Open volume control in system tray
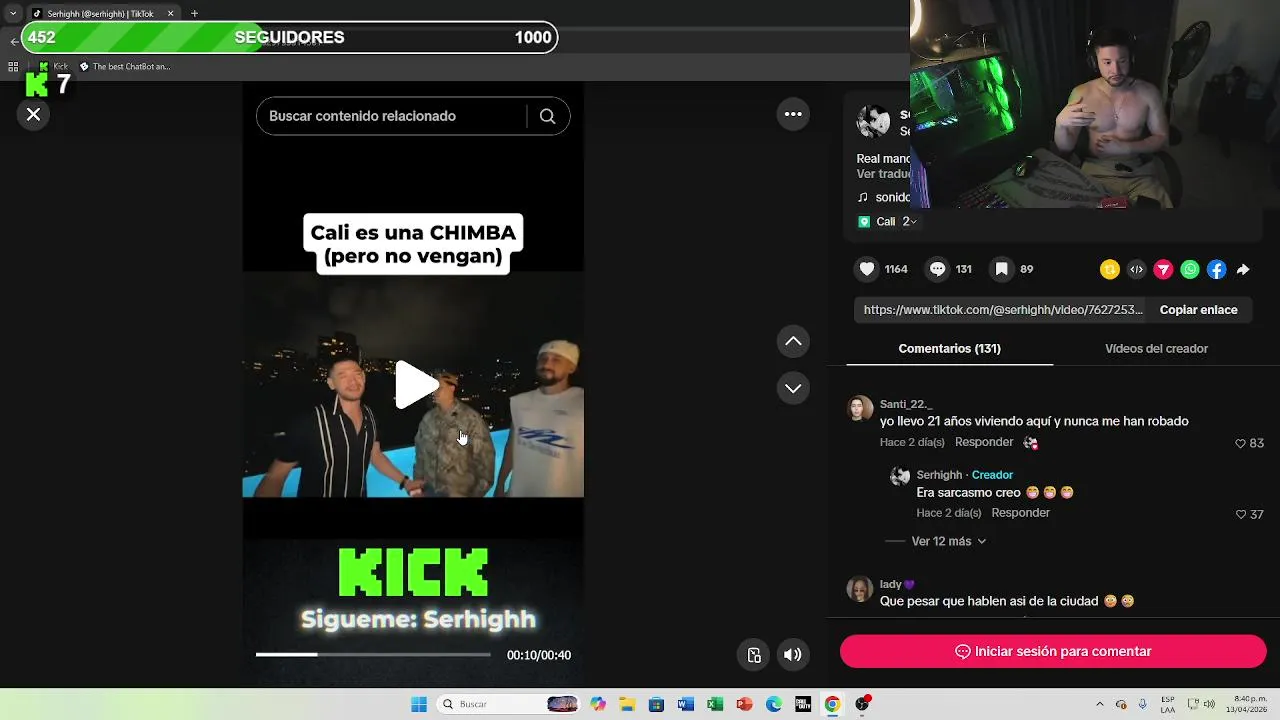The image size is (1280, 720). click(x=1209, y=704)
